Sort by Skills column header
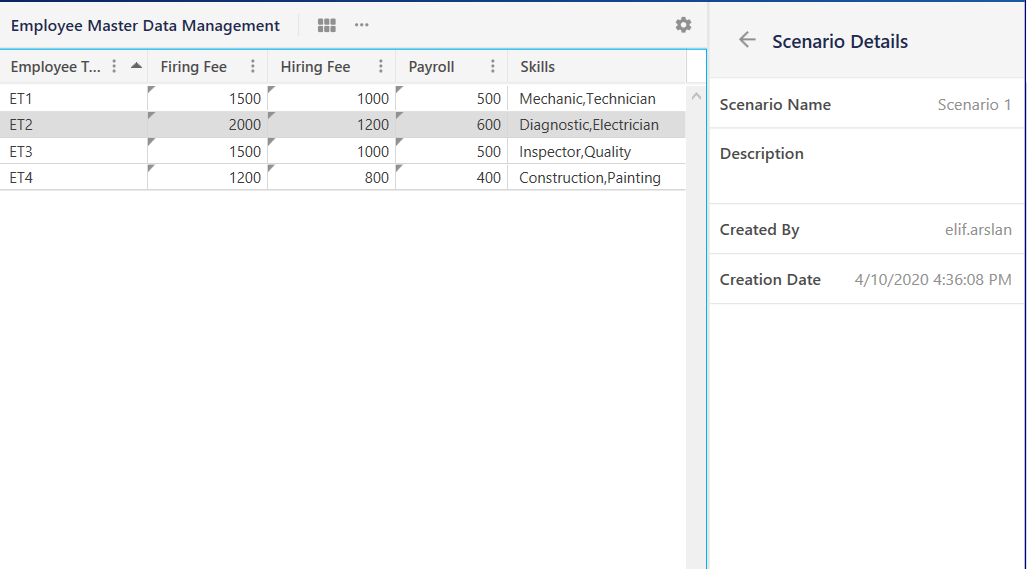The width and height of the screenshot is (1027, 569). [537, 67]
